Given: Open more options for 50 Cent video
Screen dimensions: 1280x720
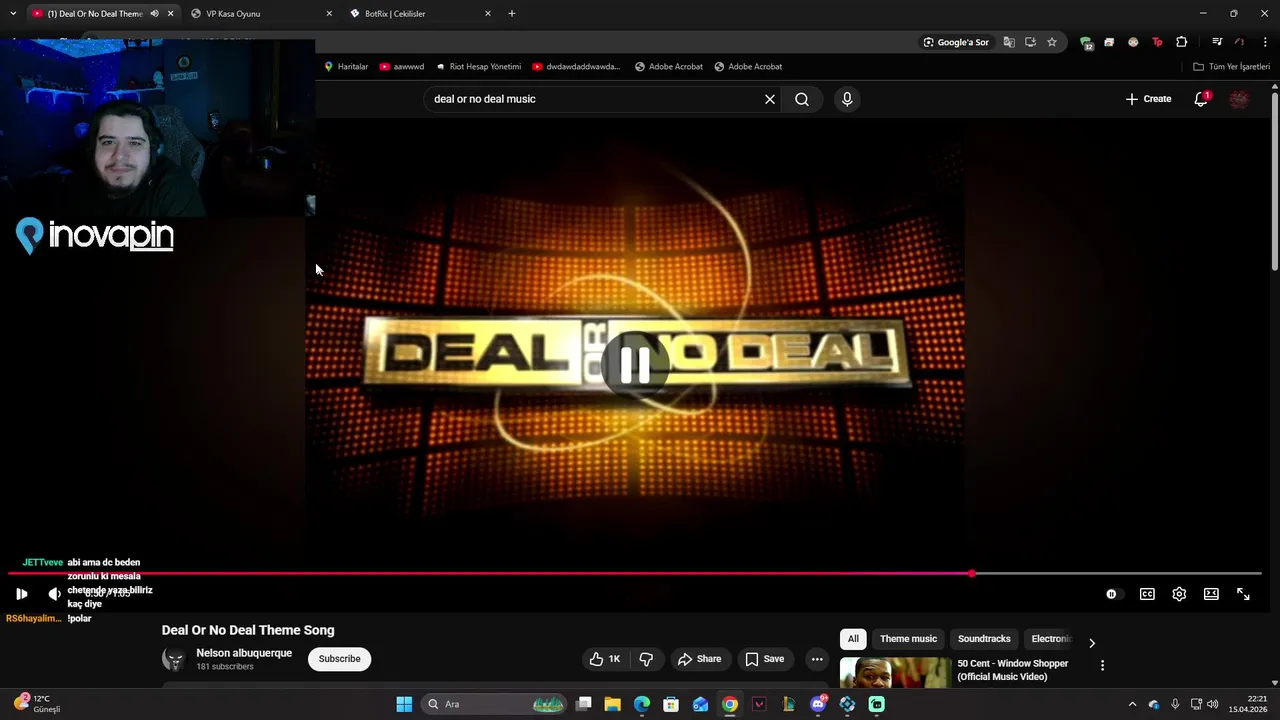Looking at the screenshot, I should pos(1102,665).
